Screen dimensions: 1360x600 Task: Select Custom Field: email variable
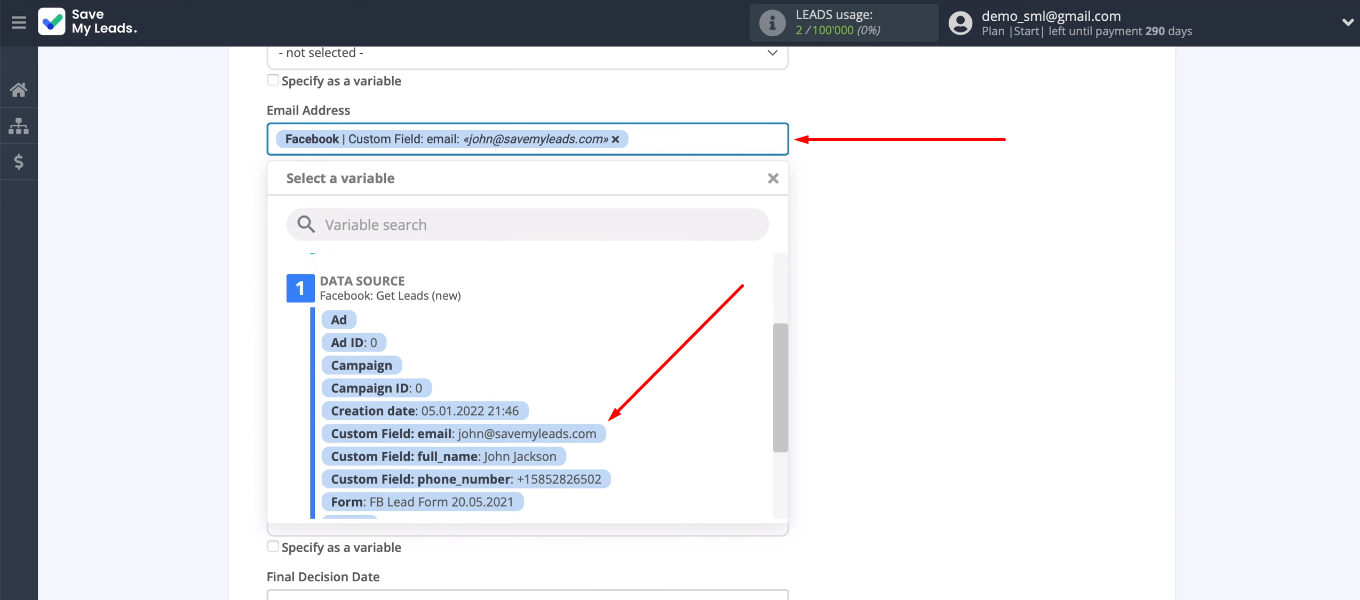[x=464, y=434]
